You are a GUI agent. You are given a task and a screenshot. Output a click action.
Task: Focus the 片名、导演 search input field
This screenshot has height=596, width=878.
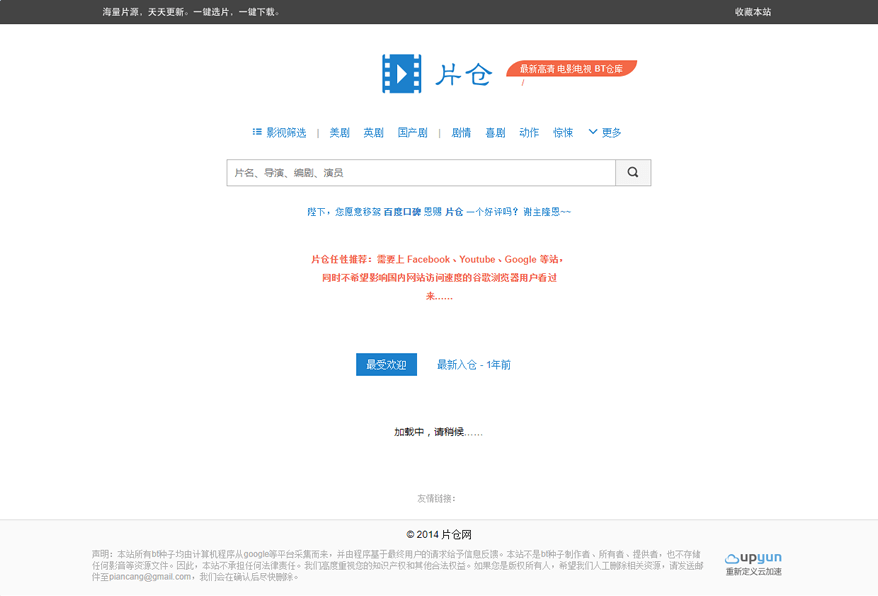click(420, 173)
